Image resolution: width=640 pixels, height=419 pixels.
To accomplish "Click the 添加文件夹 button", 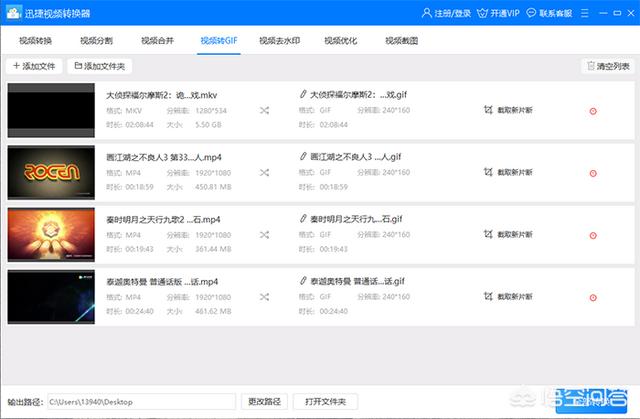I will [100, 66].
